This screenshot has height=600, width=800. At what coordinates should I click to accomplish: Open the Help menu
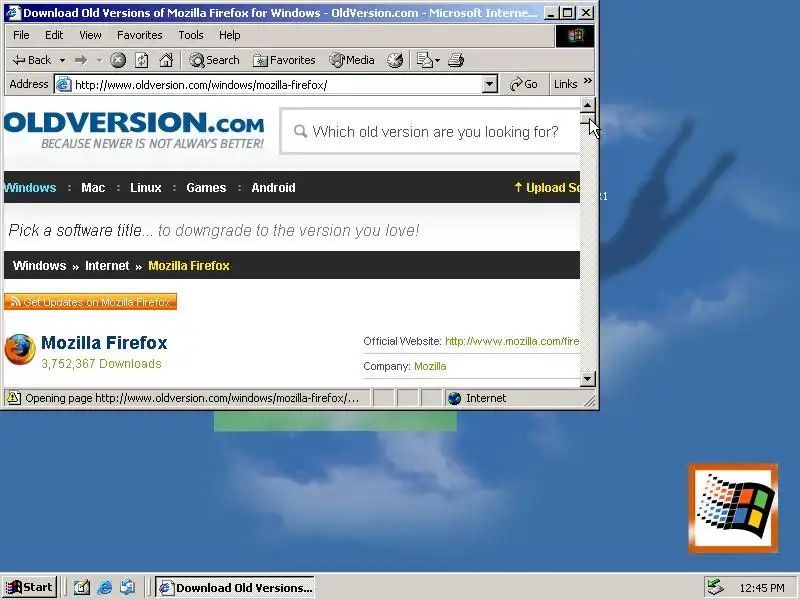230,35
